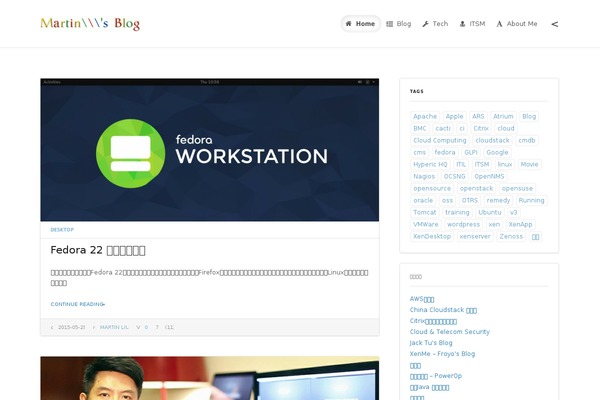This screenshot has height=400, width=600.
Task: Open the ITSM menu item
Action: [472, 24]
